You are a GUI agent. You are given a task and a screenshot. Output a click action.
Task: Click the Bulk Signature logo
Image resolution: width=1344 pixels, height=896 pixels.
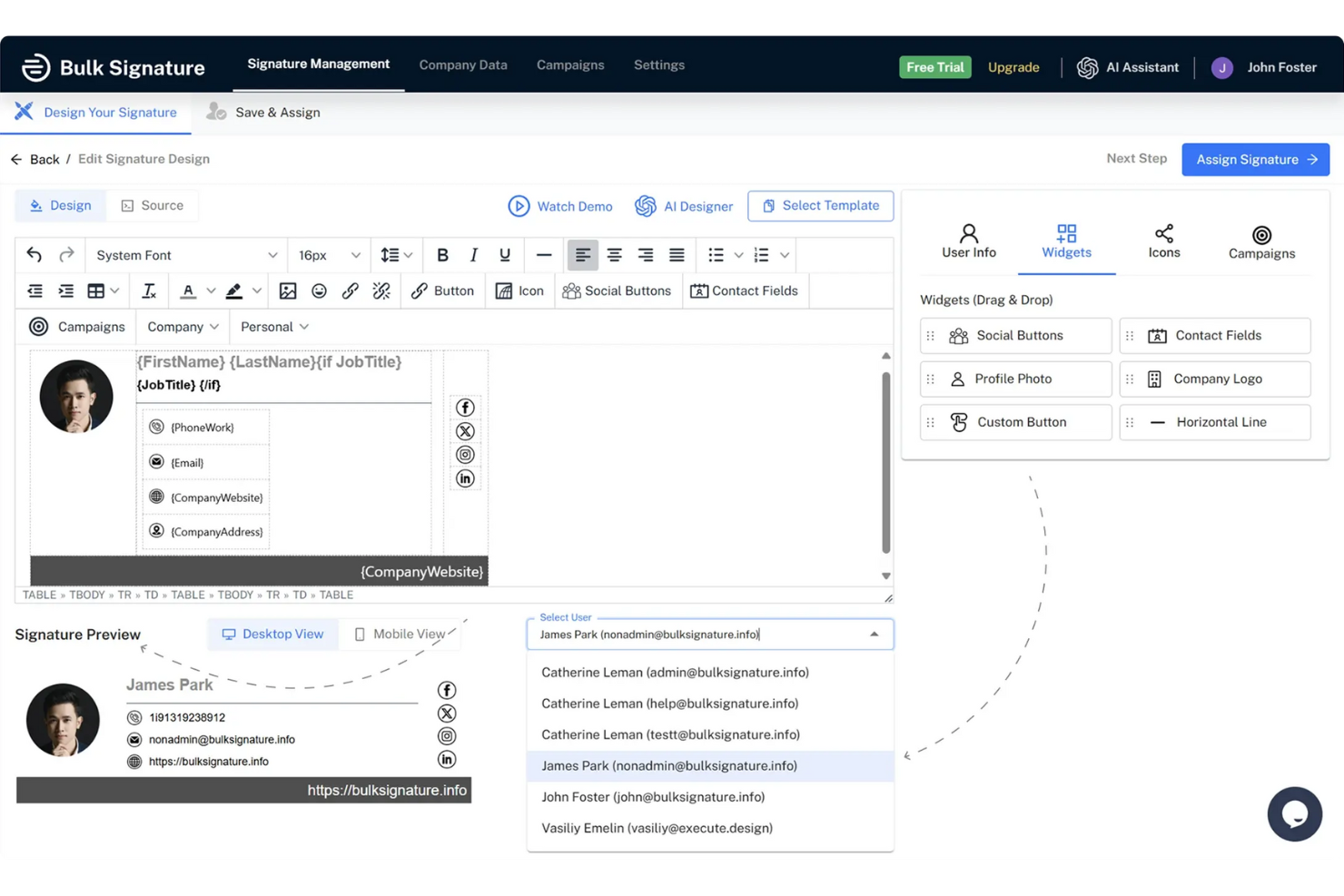(x=114, y=67)
